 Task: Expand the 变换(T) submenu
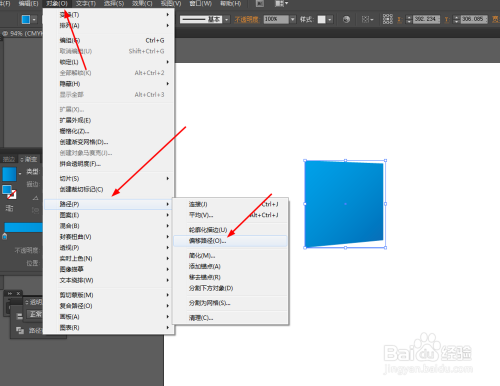[109, 15]
